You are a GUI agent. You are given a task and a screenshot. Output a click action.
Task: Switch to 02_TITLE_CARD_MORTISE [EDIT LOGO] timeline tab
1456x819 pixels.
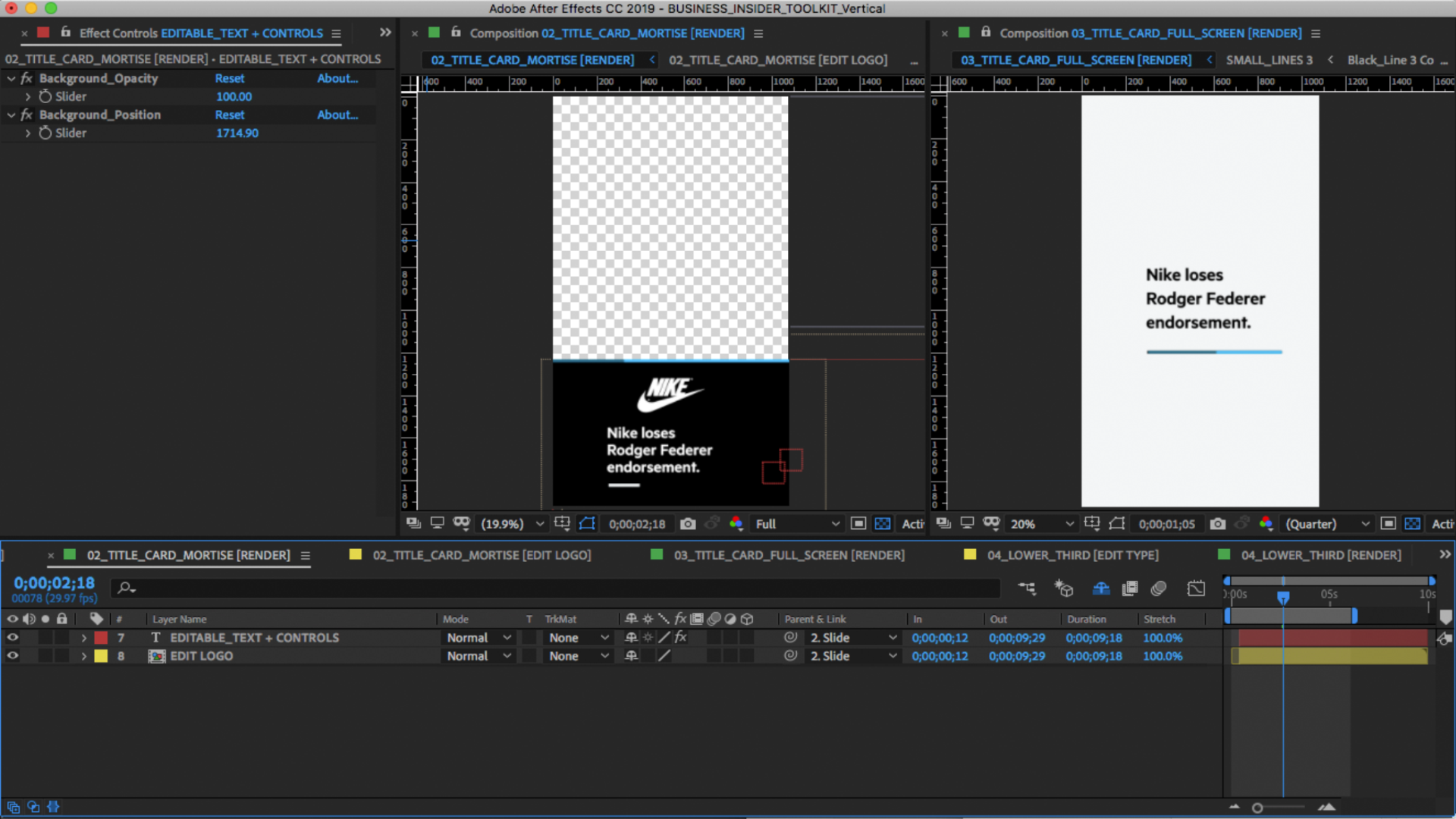[482, 555]
